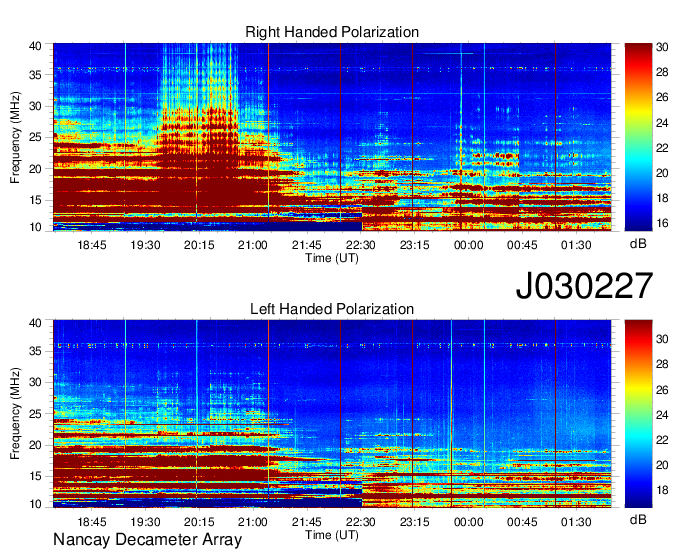Click the 26 value on lower color bar
Viewport: 680px width, 552px height.
[662, 390]
